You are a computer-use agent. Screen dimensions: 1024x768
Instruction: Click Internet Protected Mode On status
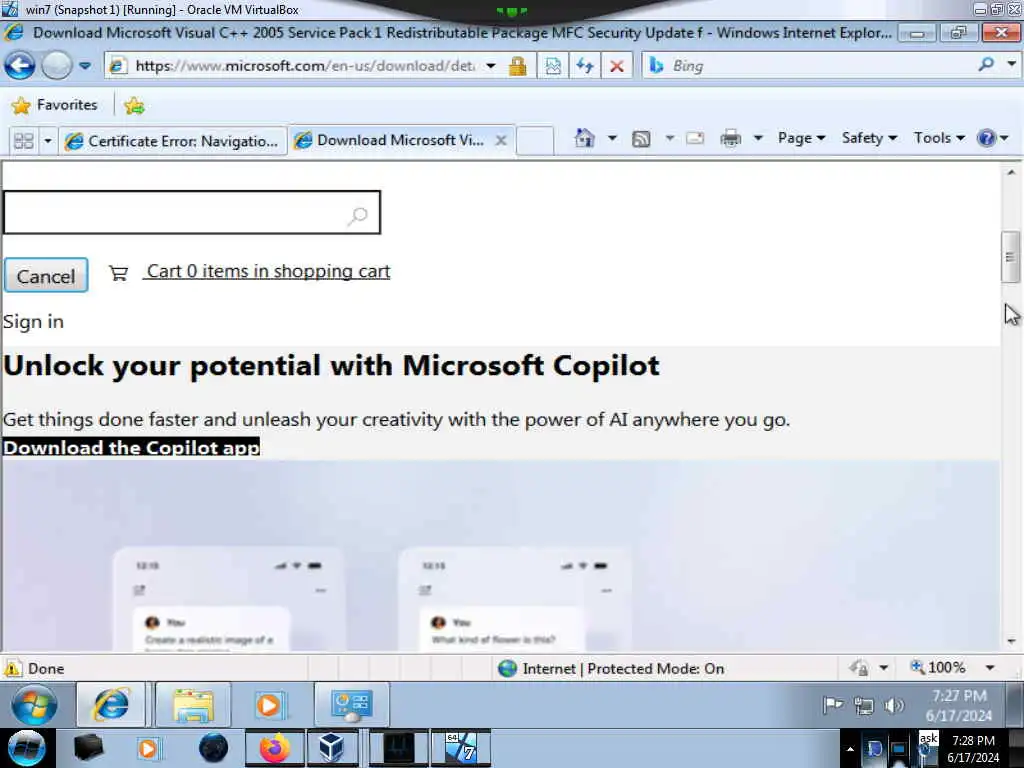[x=611, y=669]
